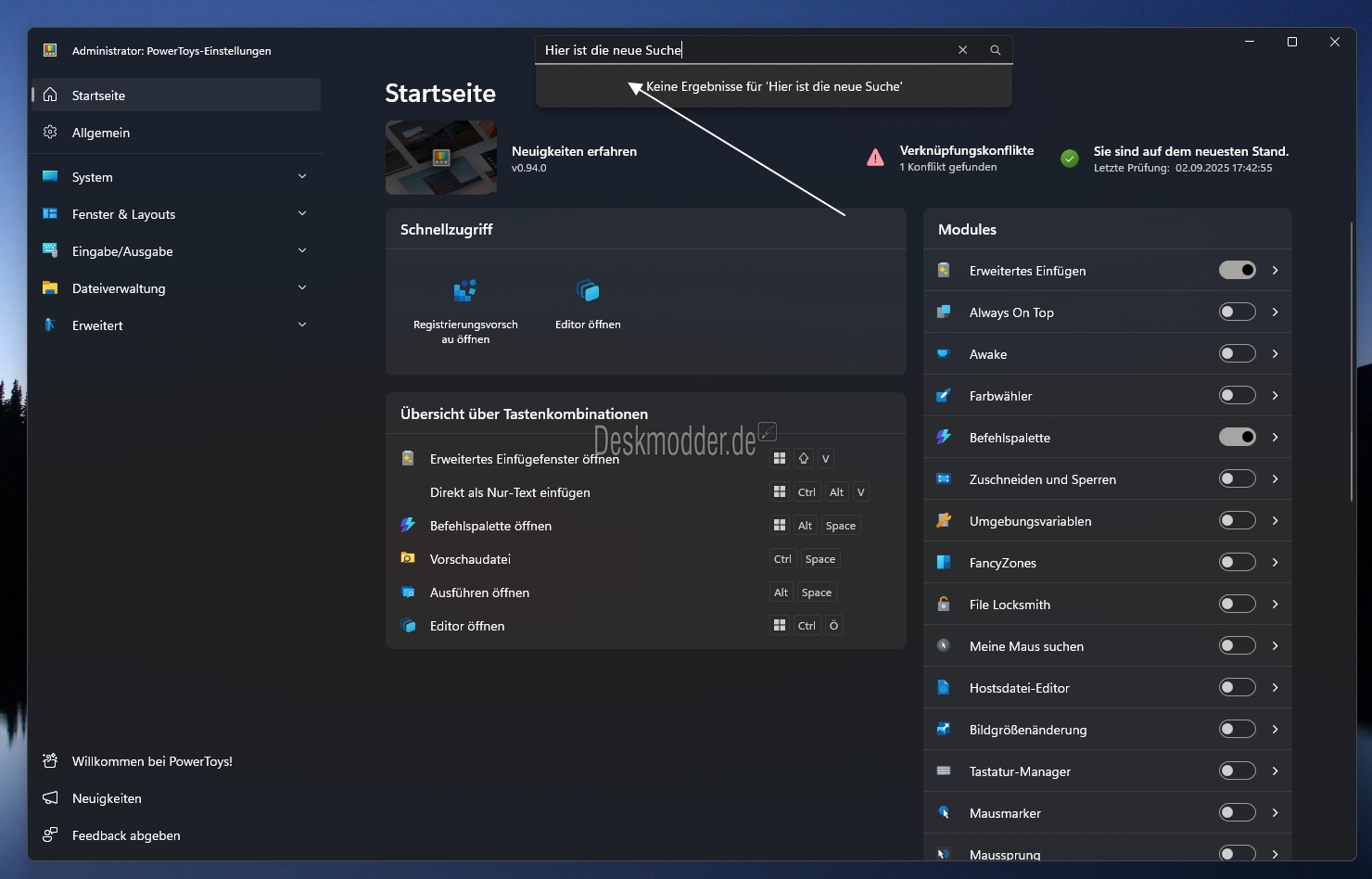This screenshot has width=1372, height=879.
Task: Disable the Befehlspalette toggle
Action: 1237,437
